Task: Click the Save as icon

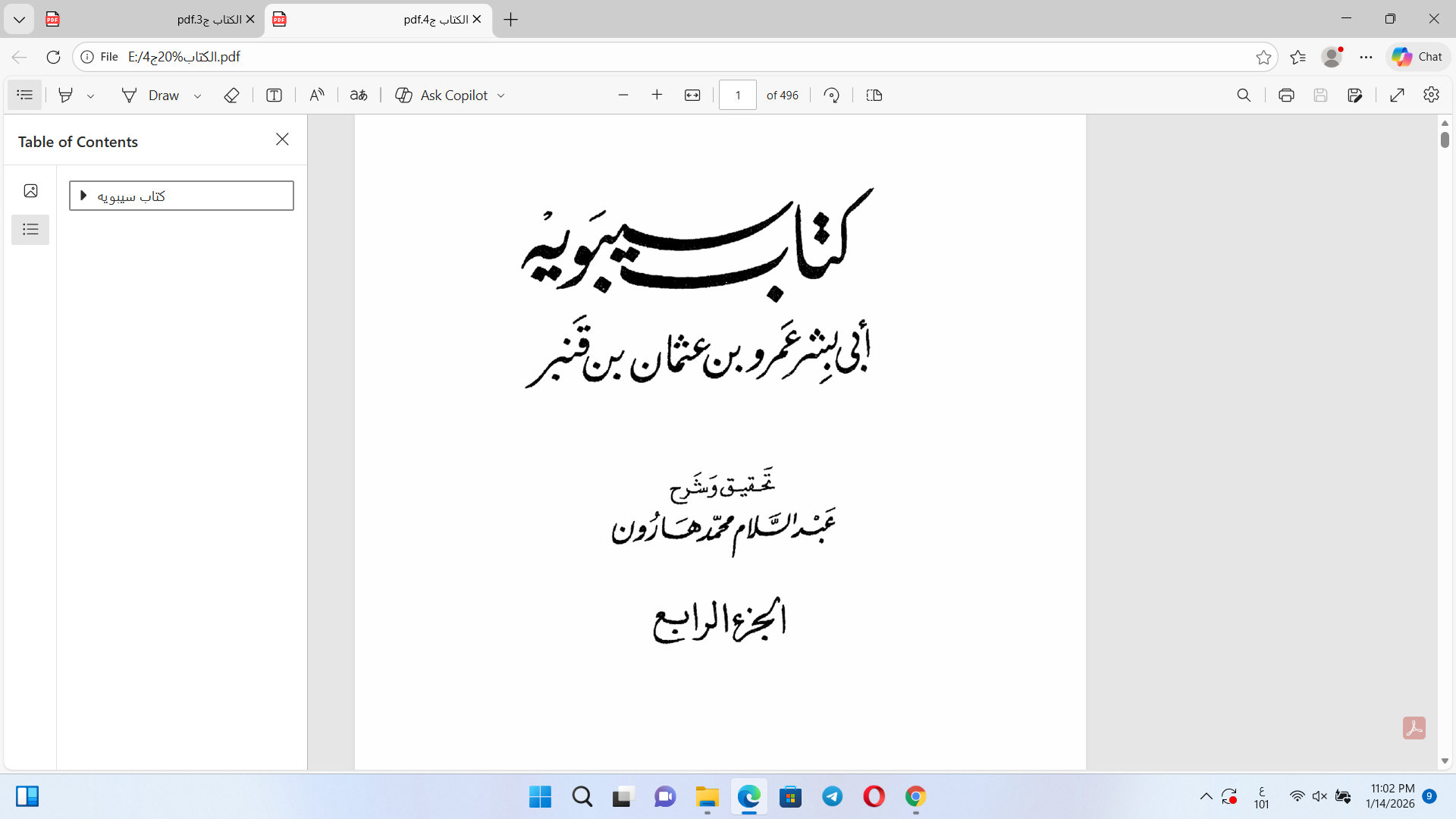Action: 1355,95
